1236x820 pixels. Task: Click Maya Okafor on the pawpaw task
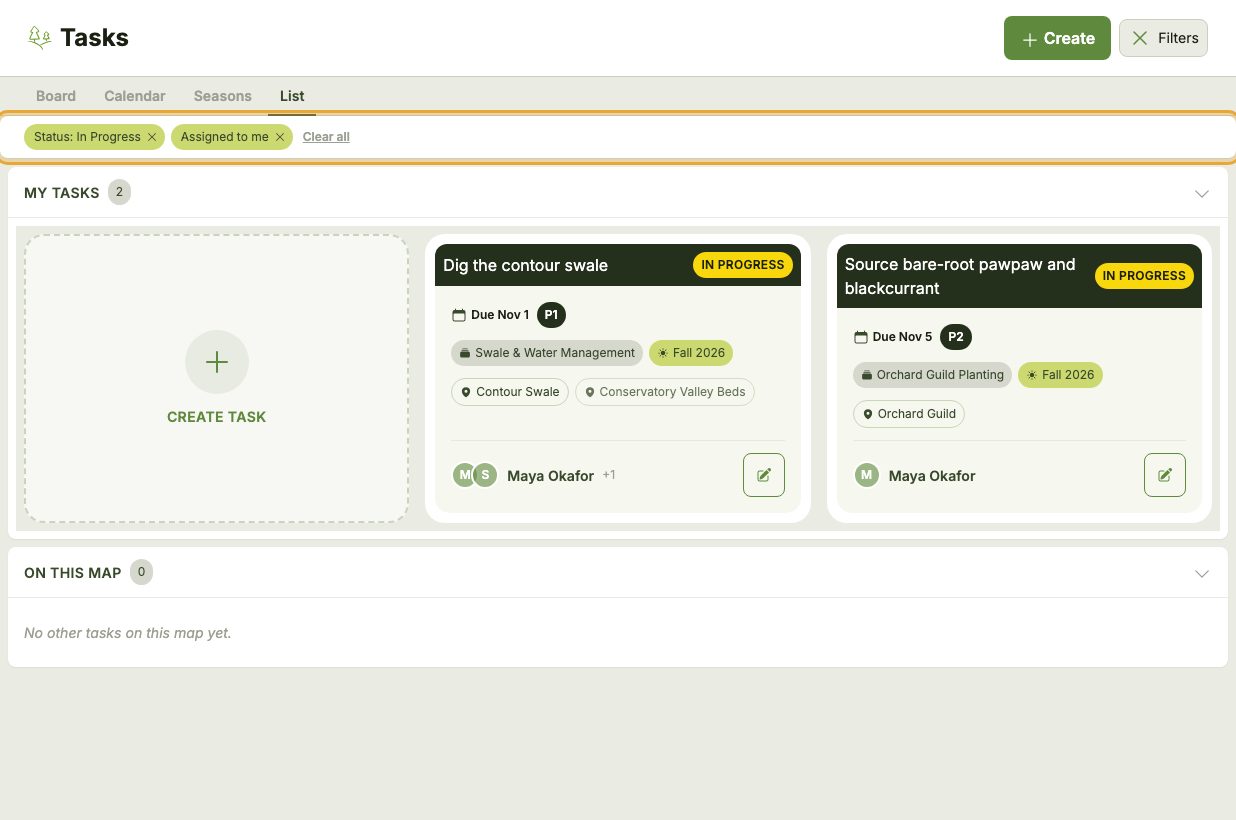click(x=932, y=476)
